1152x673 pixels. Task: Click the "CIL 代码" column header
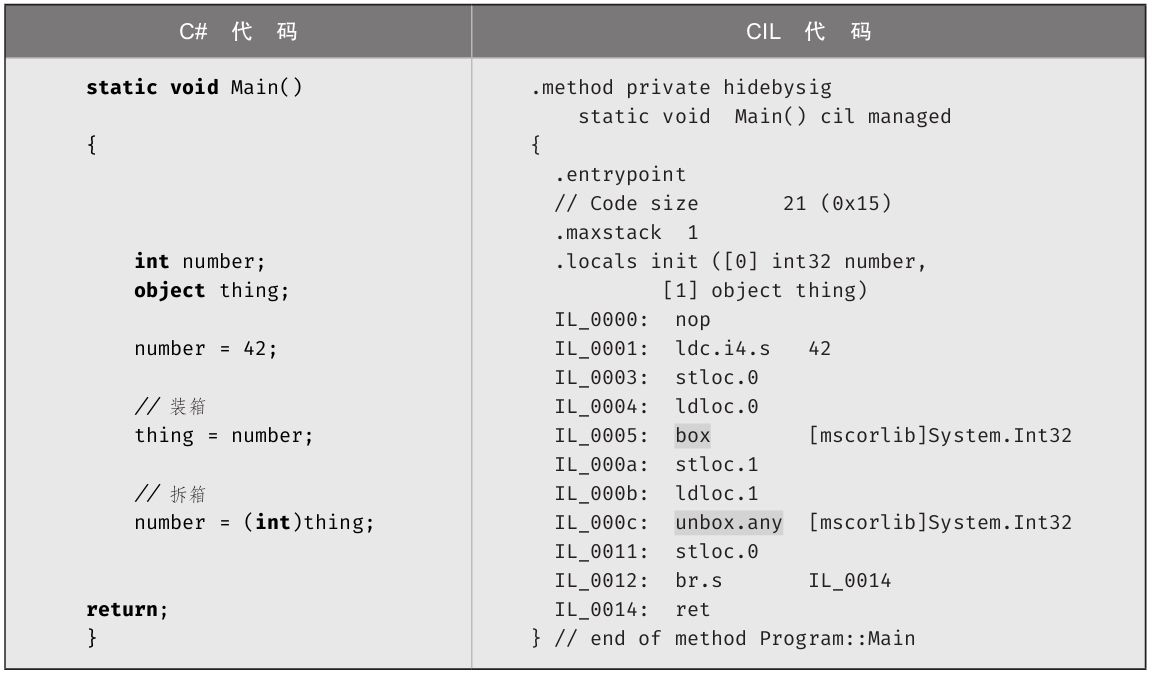click(x=809, y=31)
